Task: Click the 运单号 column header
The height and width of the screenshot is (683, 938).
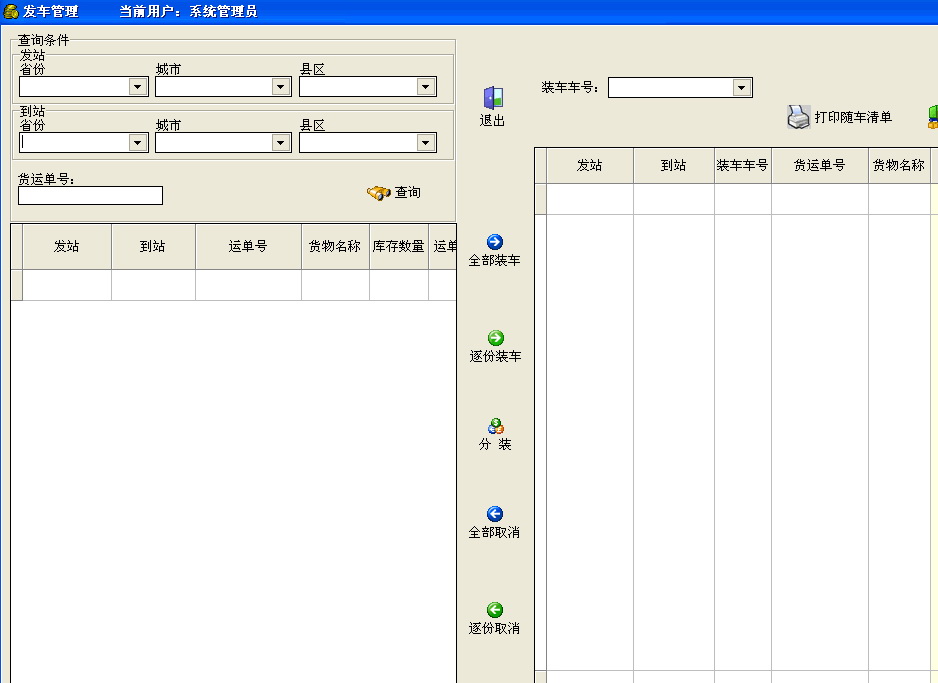Action: point(247,246)
